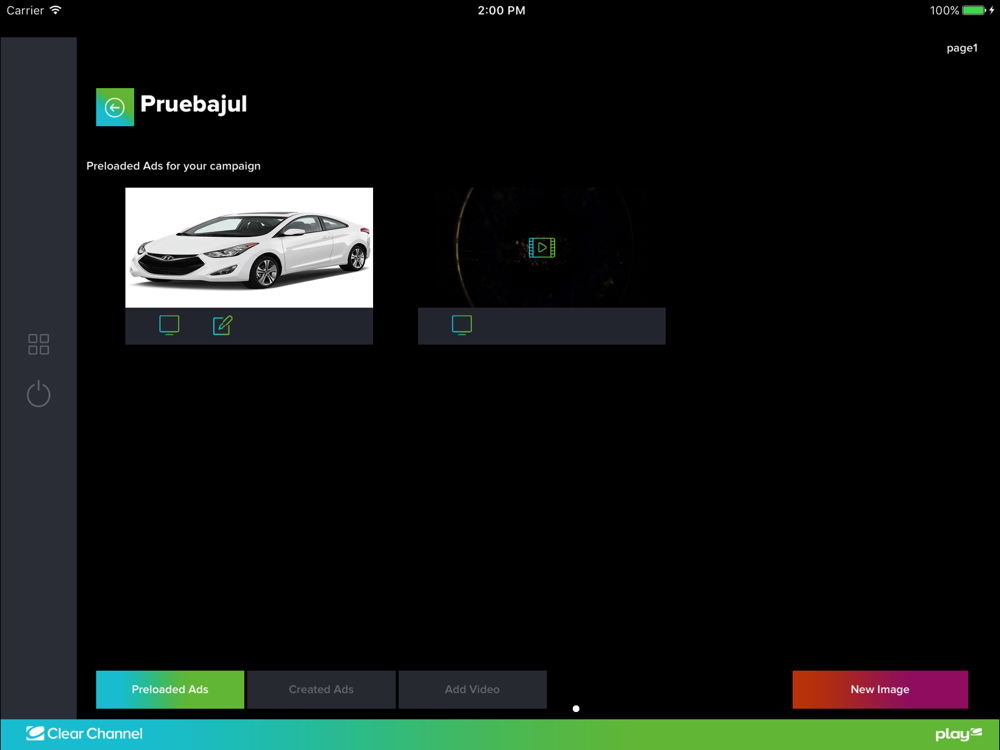
Task: Tap the page indicator dot
Action: [x=576, y=709]
